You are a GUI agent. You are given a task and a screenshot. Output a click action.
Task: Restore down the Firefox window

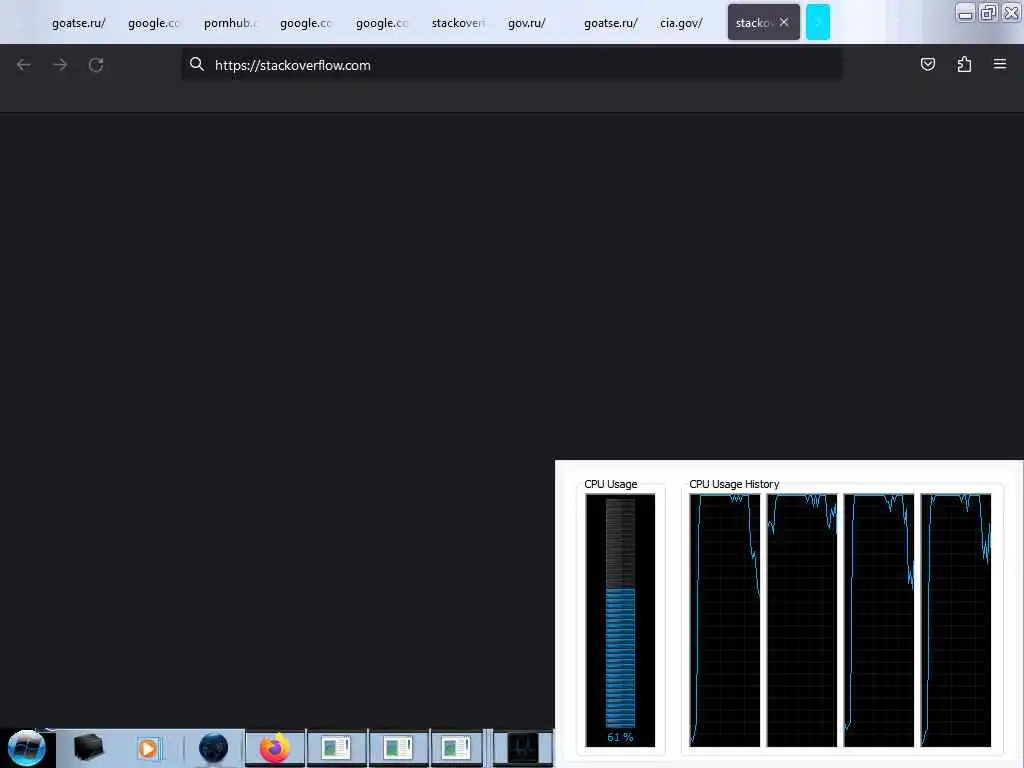(988, 12)
